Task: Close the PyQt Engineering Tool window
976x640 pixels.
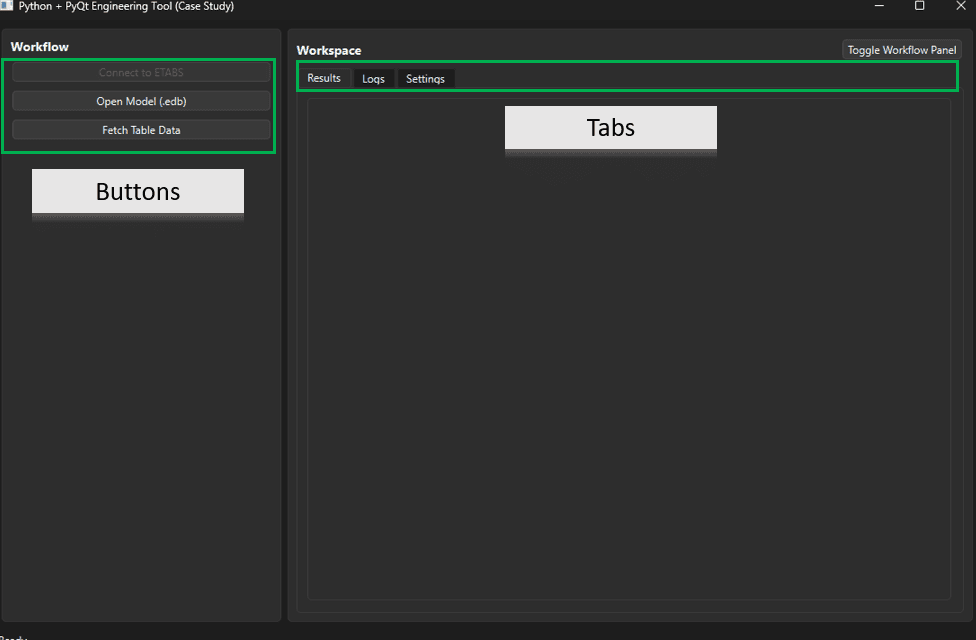Action: coord(960,6)
